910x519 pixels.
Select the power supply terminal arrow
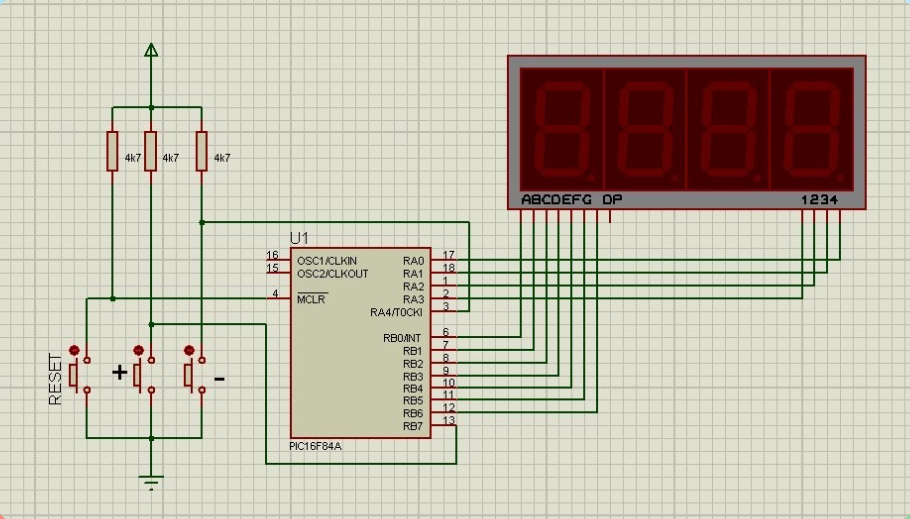(151, 50)
